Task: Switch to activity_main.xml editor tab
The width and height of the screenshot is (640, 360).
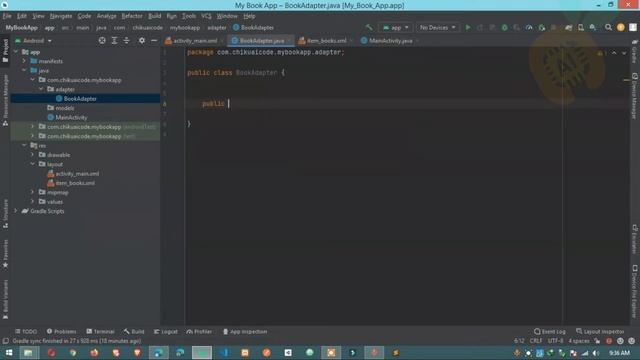Action: click(x=194, y=40)
